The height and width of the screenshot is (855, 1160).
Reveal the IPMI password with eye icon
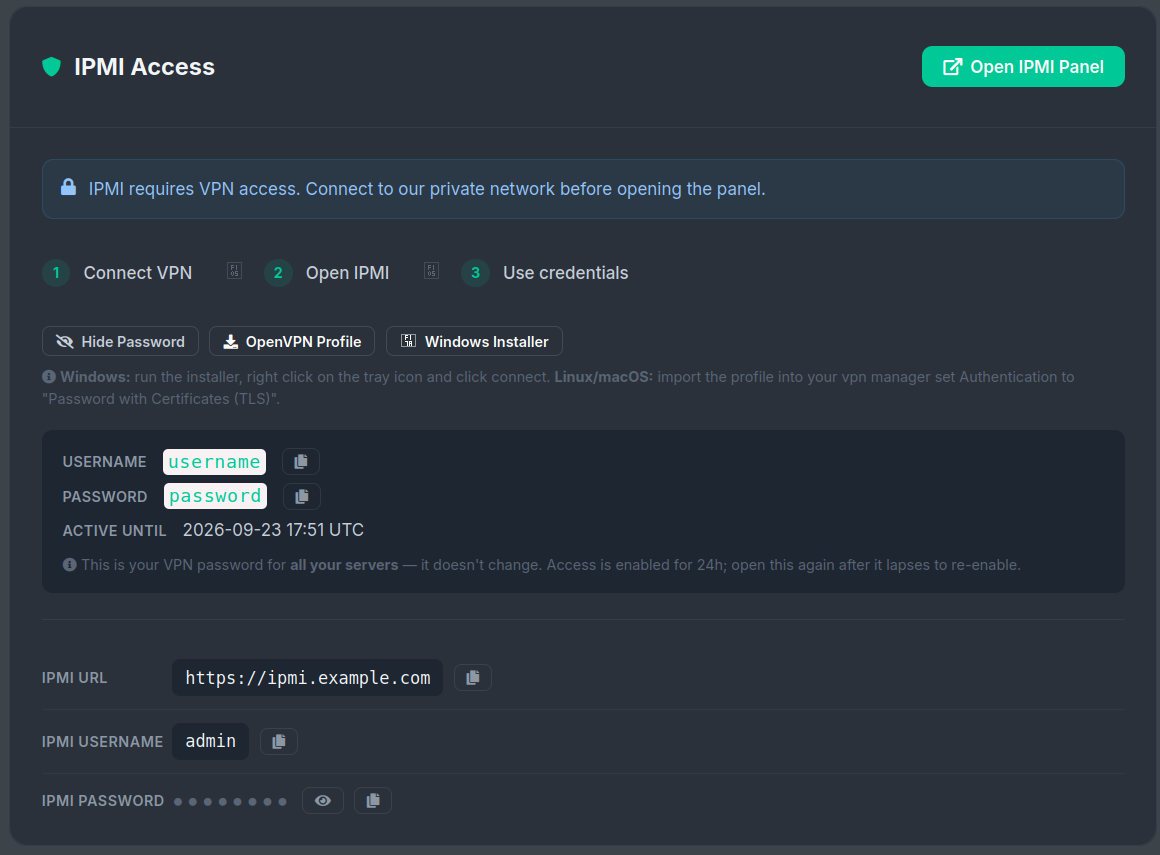click(x=323, y=801)
